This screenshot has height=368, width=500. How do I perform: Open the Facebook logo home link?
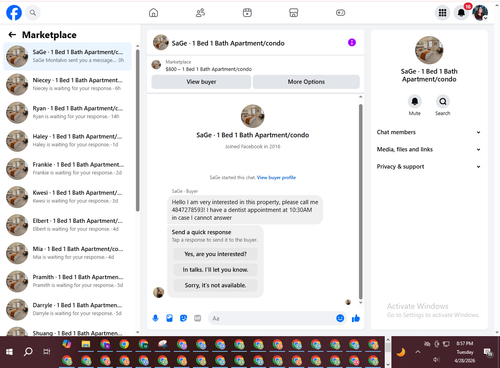click(x=14, y=13)
